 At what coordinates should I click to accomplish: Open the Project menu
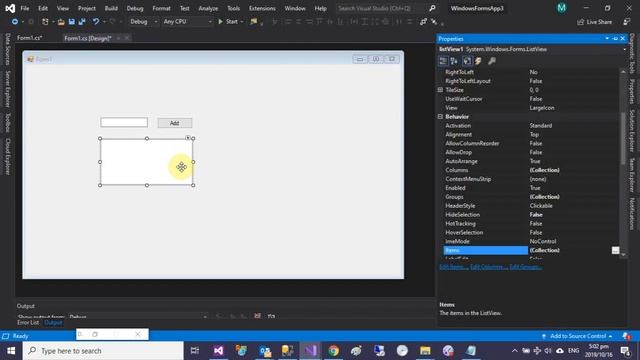pos(87,8)
